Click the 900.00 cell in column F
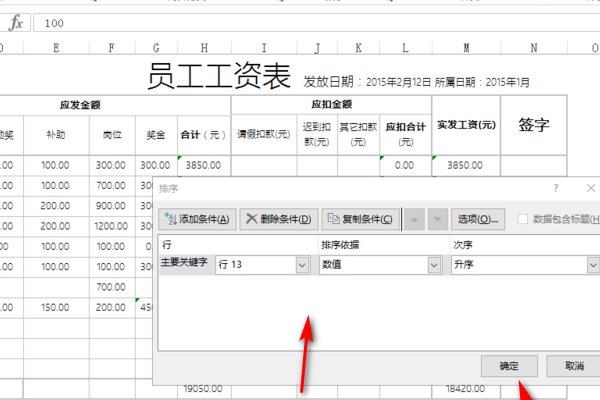 click(112, 206)
